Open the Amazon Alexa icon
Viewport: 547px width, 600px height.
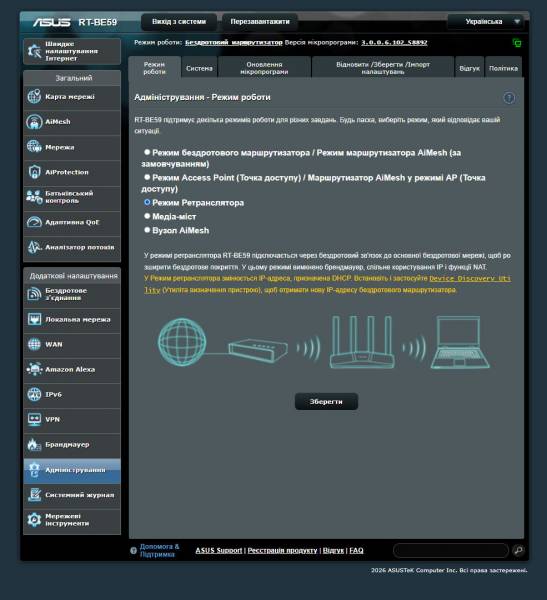(34, 369)
